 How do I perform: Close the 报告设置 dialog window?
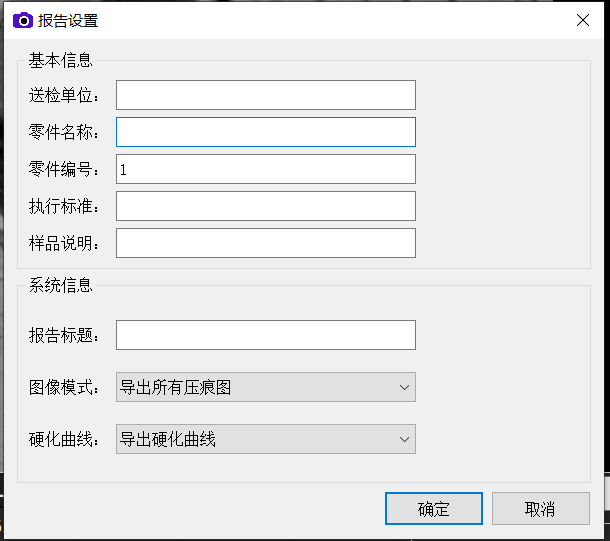[x=582, y=20]
